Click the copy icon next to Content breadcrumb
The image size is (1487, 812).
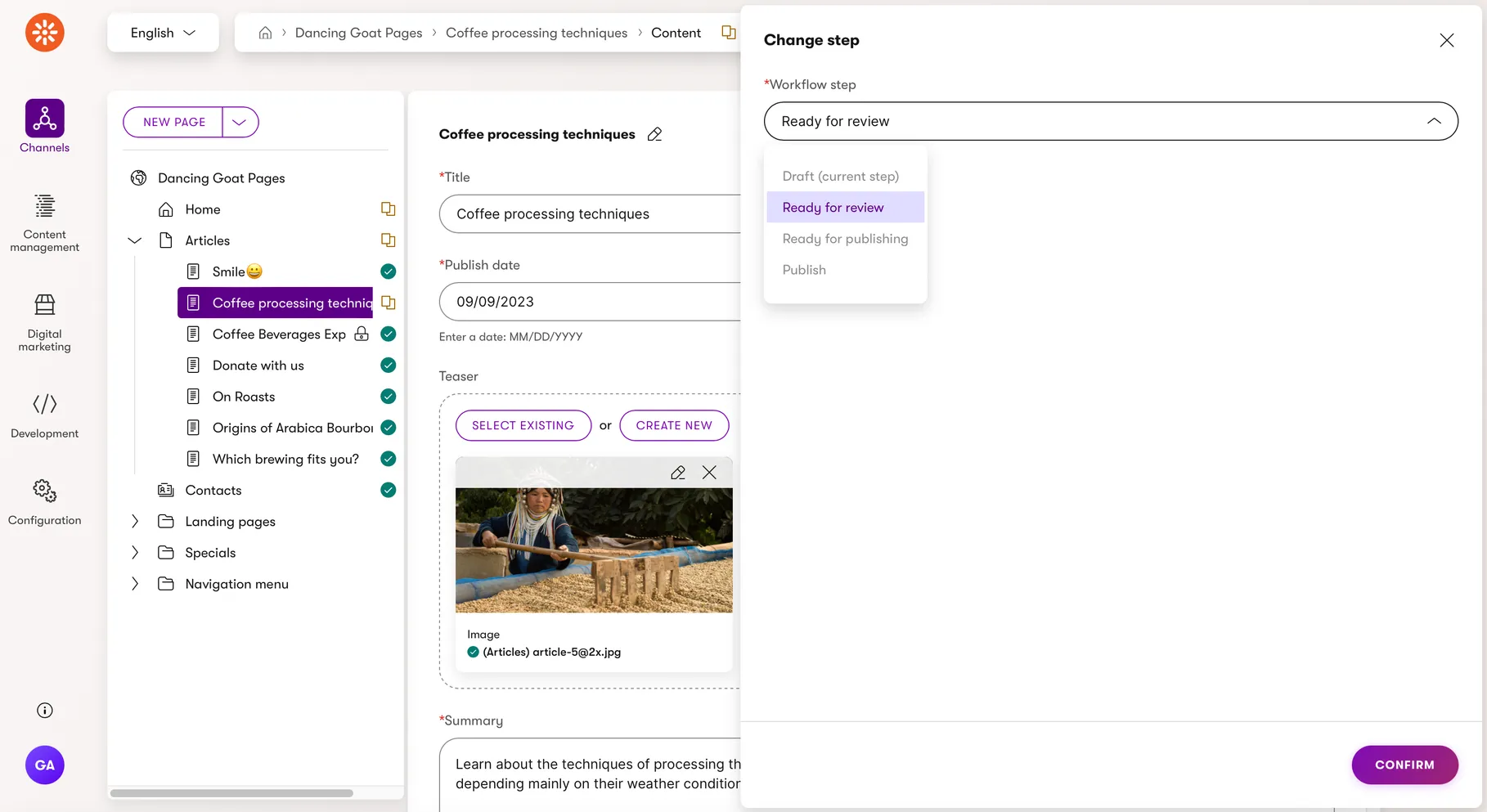728,33
